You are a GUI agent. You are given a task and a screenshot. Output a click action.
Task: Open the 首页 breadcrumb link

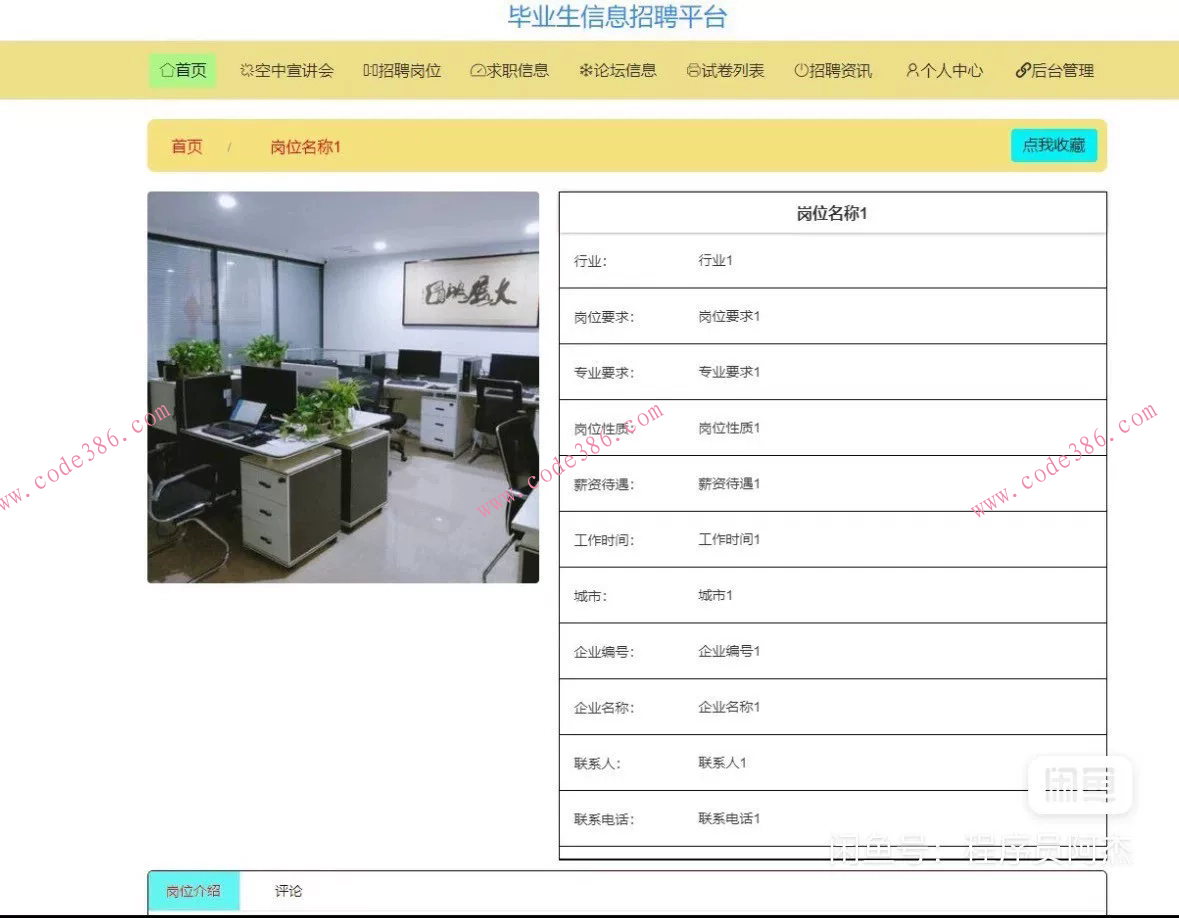click(186, 145)
